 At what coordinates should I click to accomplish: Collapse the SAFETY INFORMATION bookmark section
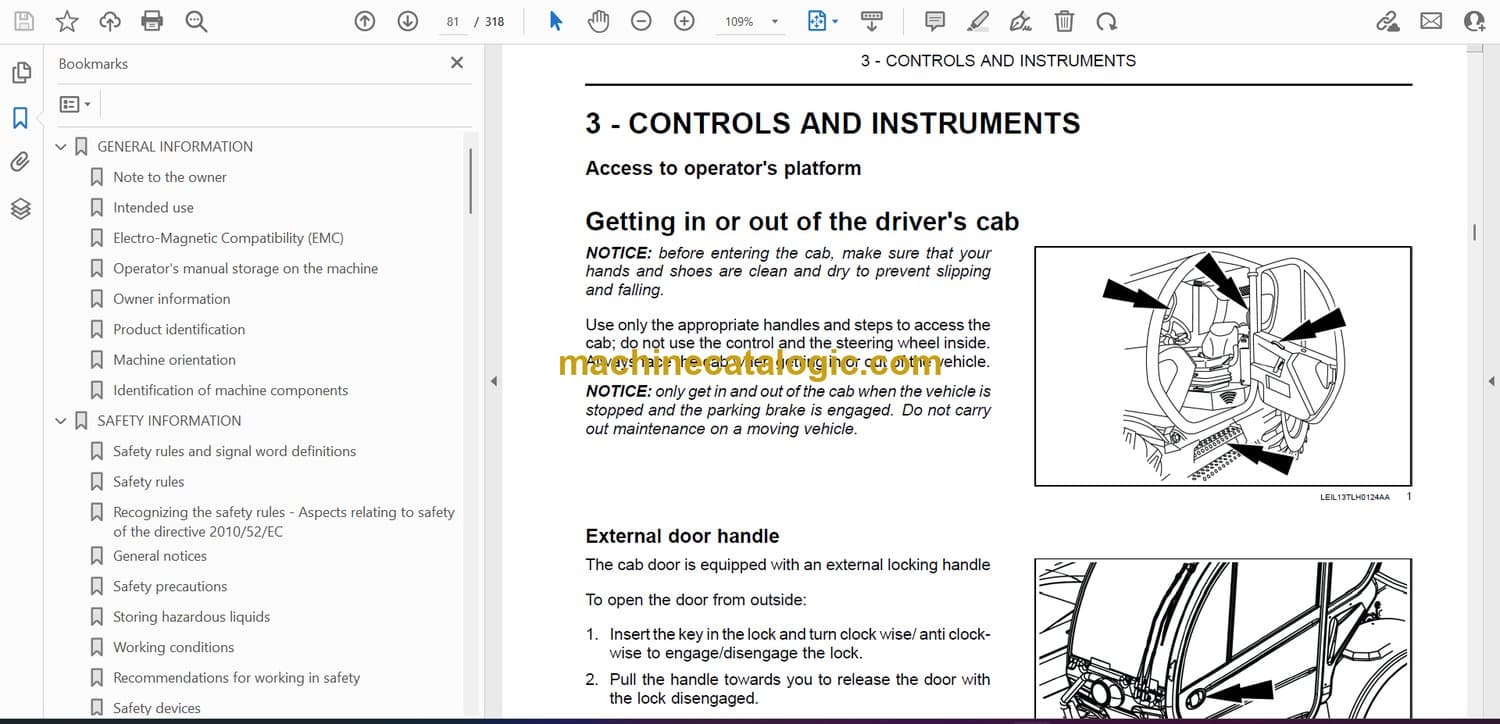pos(61,421)
